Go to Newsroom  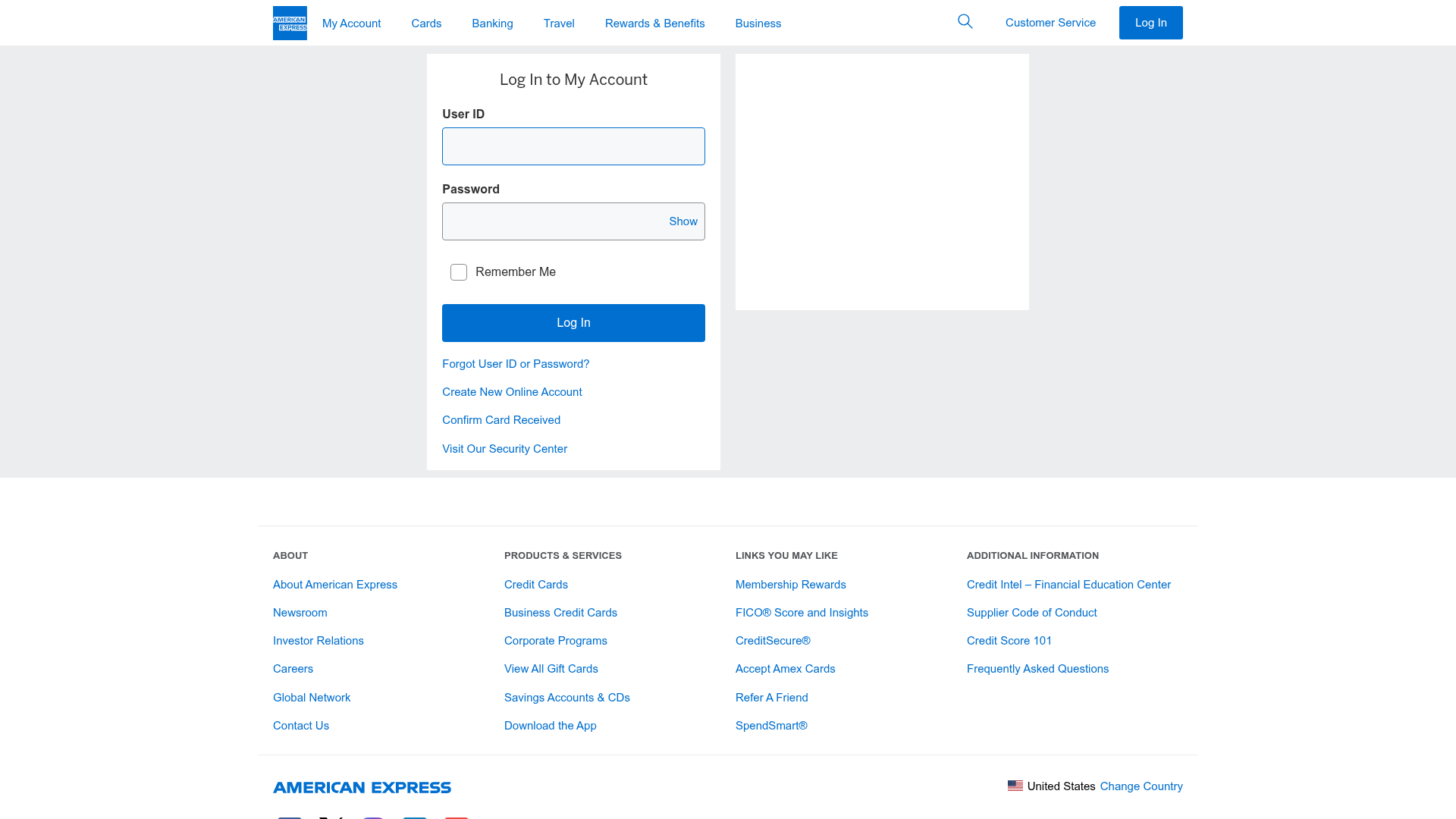[x=300, y=613]
